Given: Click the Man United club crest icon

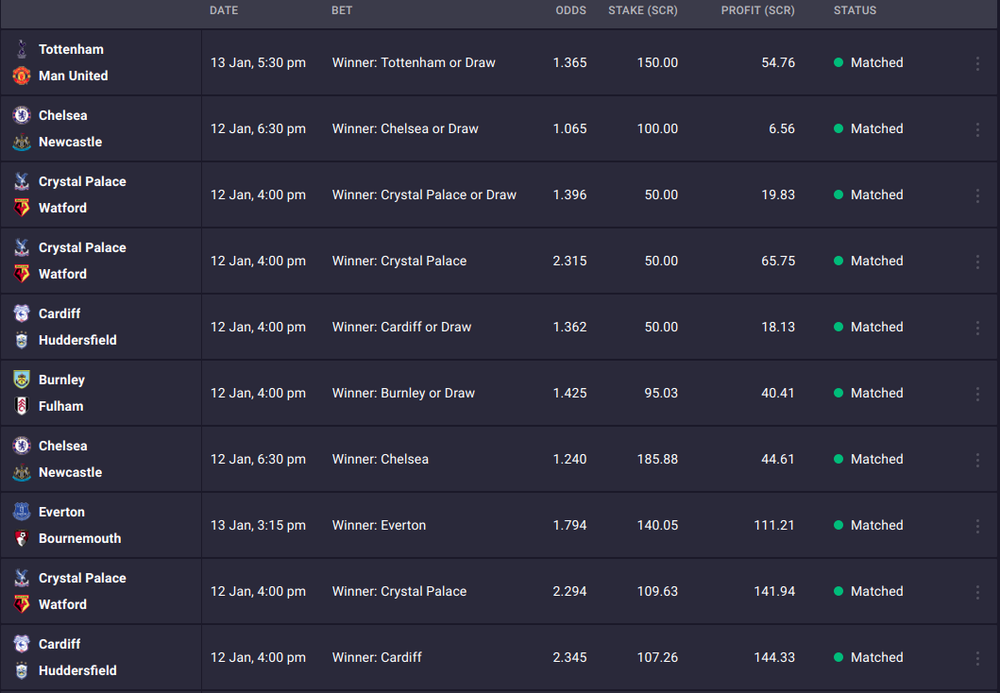Looking at the screenshot, I should coord(22,76).
